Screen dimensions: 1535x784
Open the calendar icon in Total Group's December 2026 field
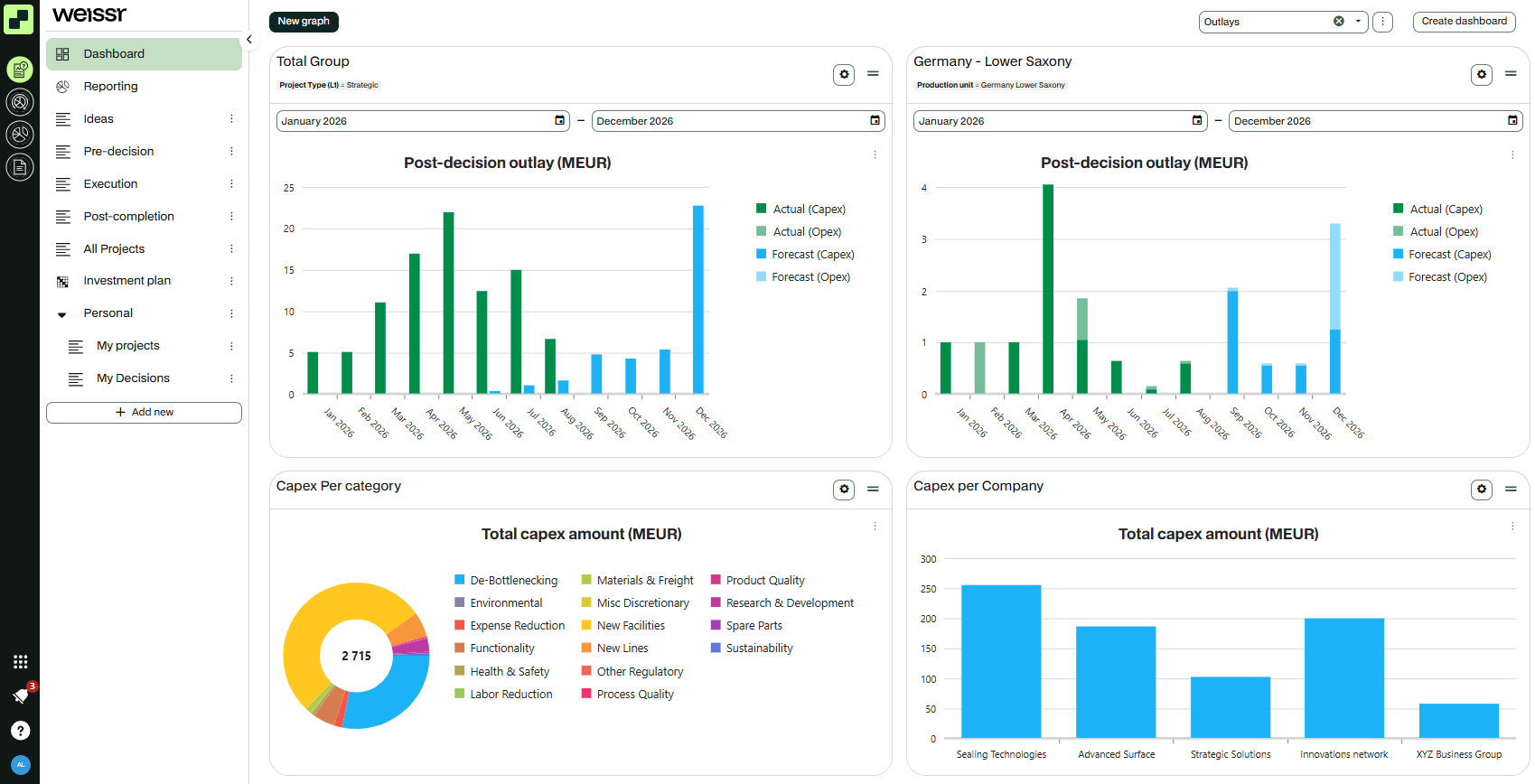coord(875,120)
